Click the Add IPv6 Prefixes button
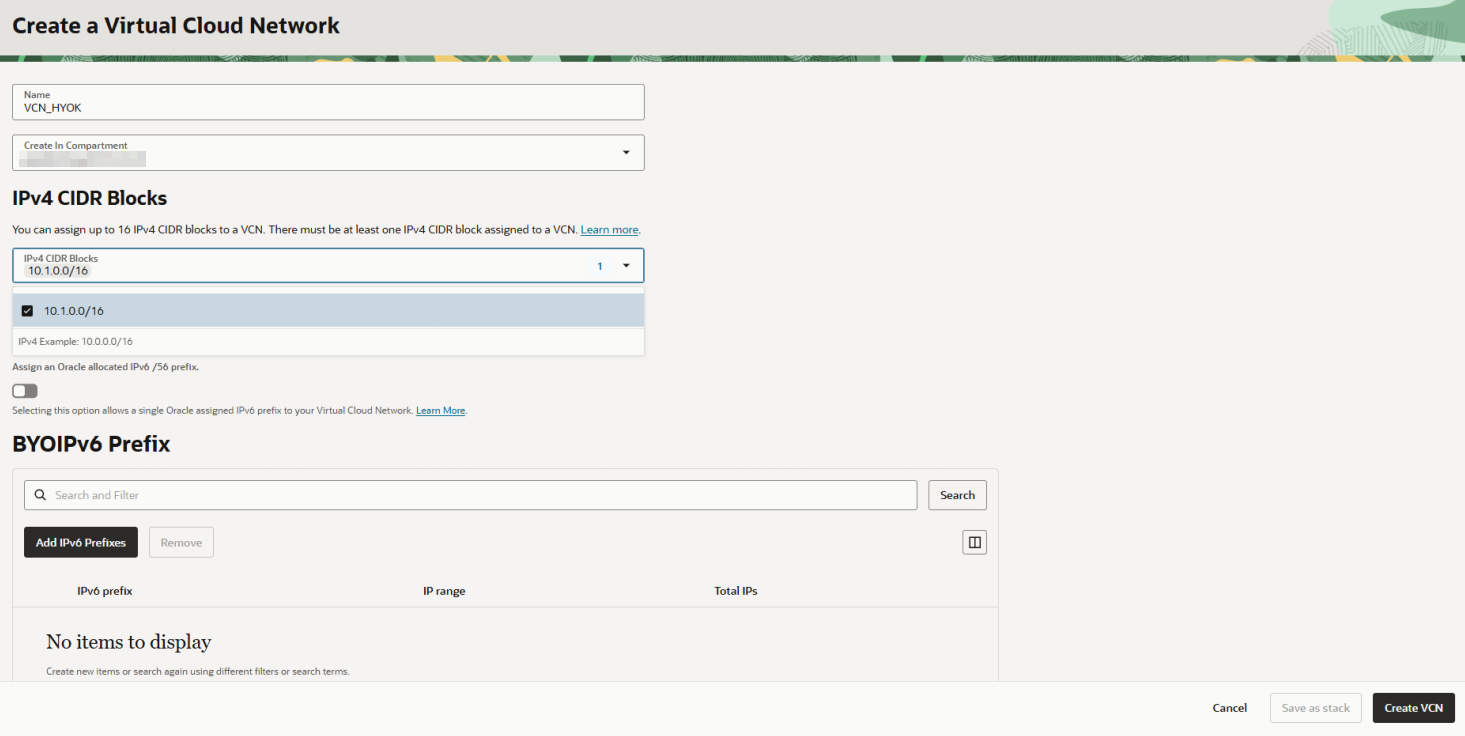This screenshot has height=736, width=1465. click(81, 542)
